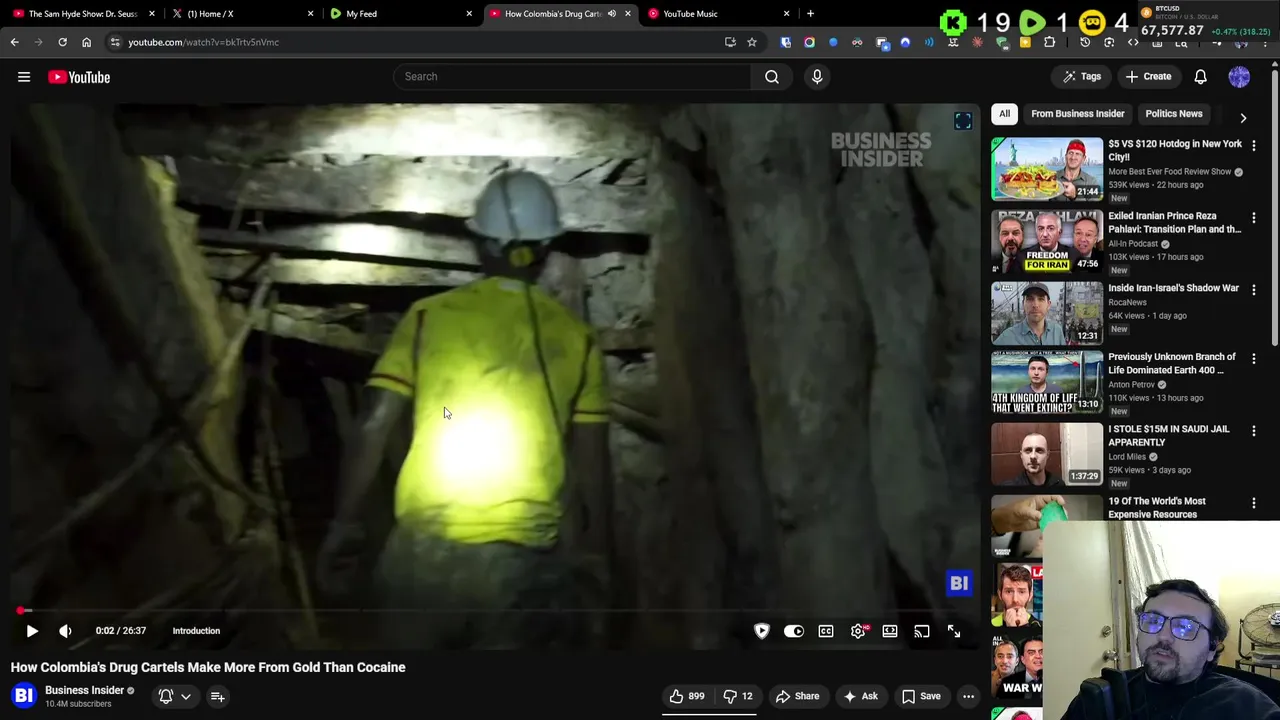Like the video with thumbs up
Screen dimensions: 1280x720
(687, 696)
